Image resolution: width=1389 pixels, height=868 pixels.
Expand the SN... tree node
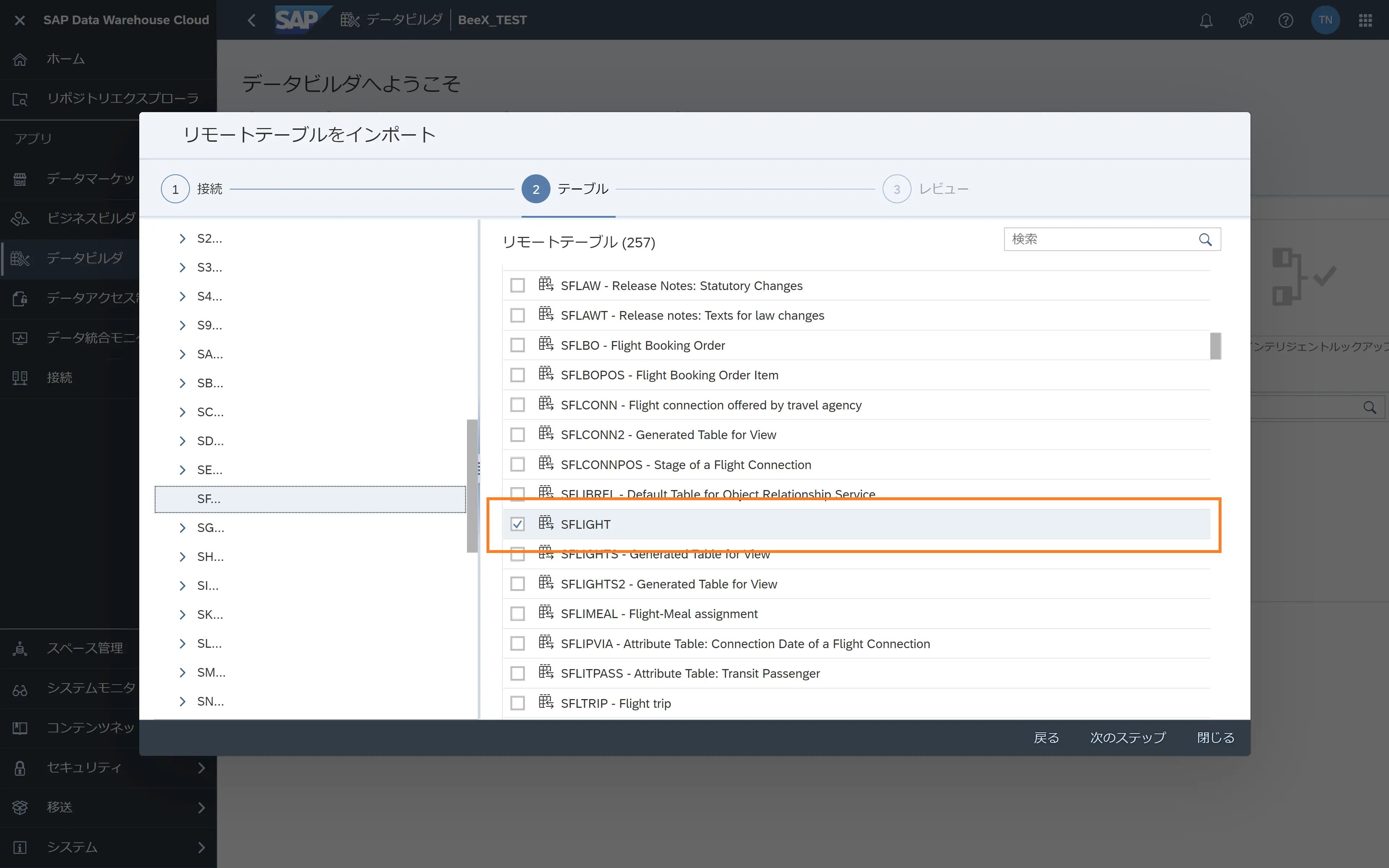183,702
